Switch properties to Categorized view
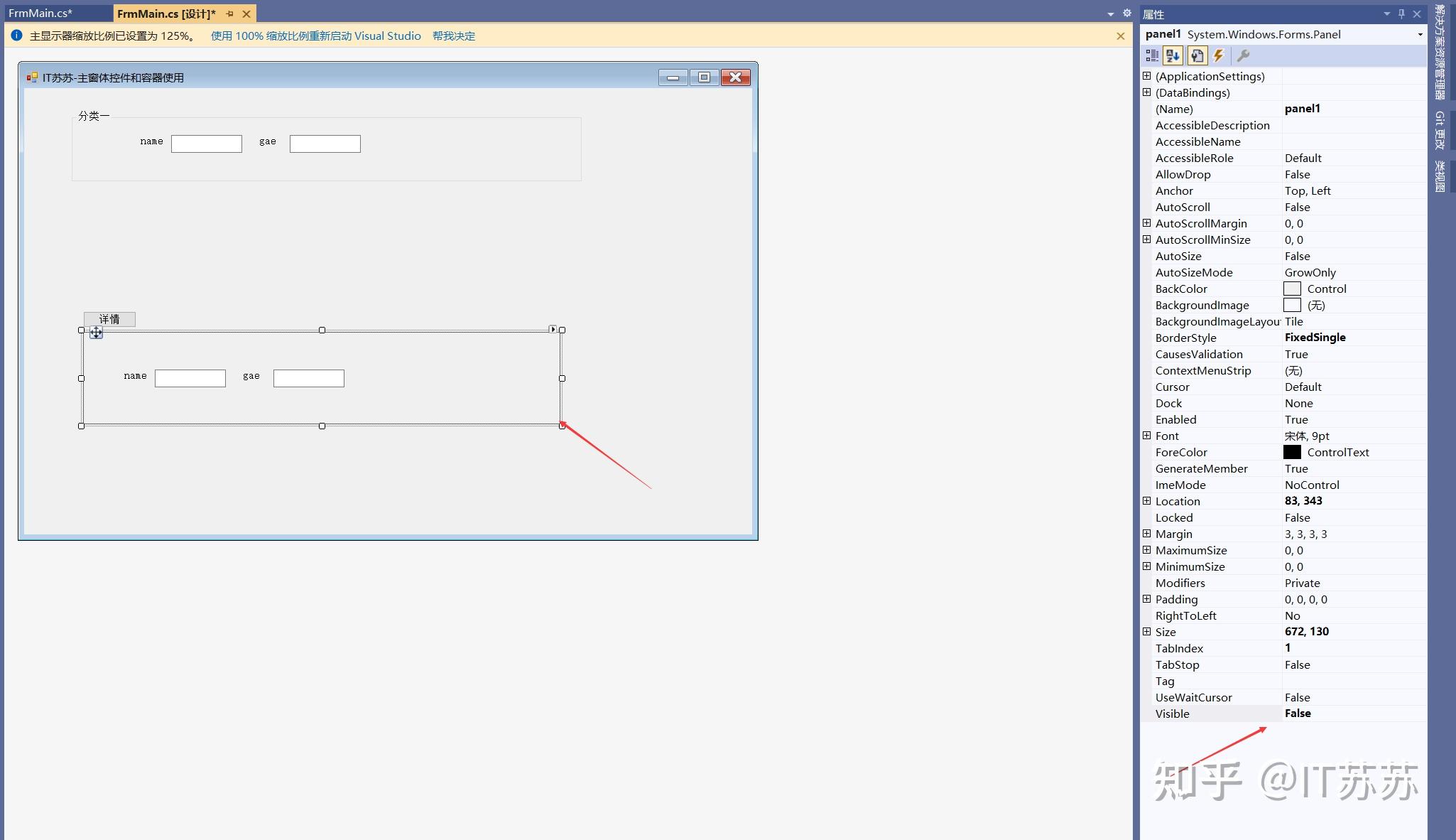Image resolution: width=1456 pixels, height=840 pixels. (x=1152, y=55)
